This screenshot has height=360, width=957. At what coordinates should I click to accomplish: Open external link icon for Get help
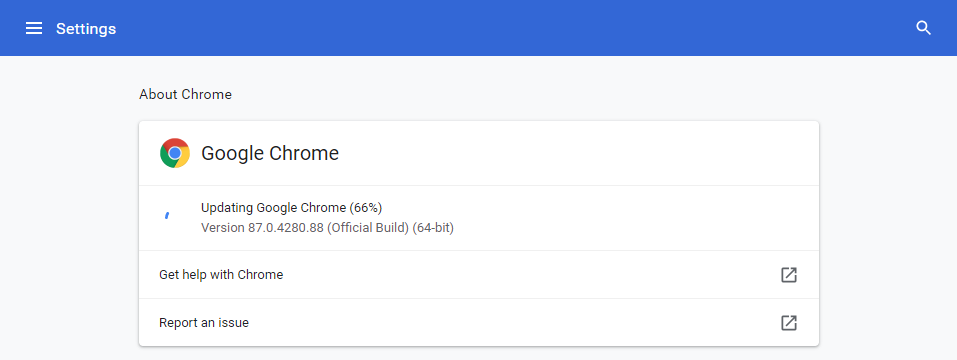[x=789, y=275]
